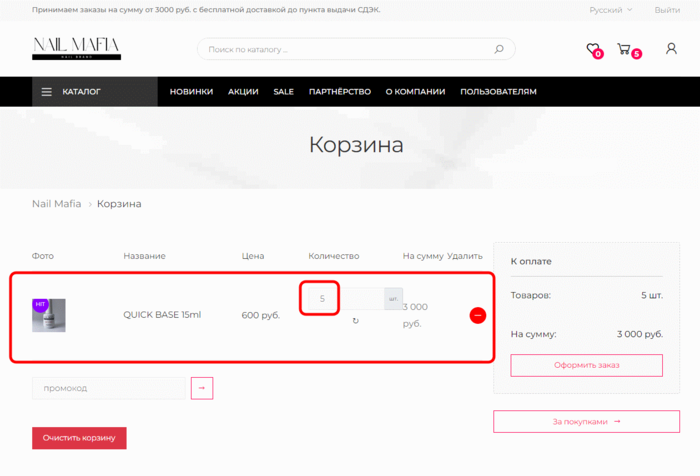The height and width of the screenshot is (476, 700).
Task: Go to the SALE menu section
Action: 283,92
